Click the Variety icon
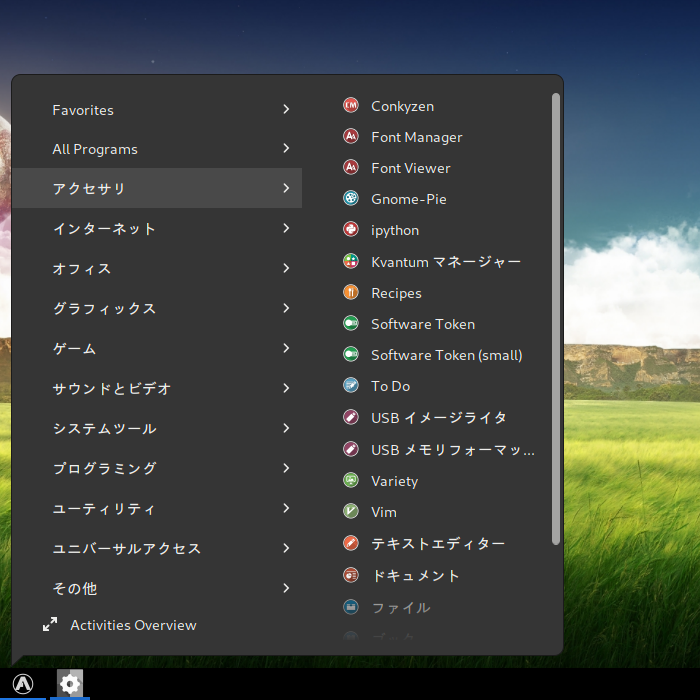700x700 pixels. [x=351, y=480]
